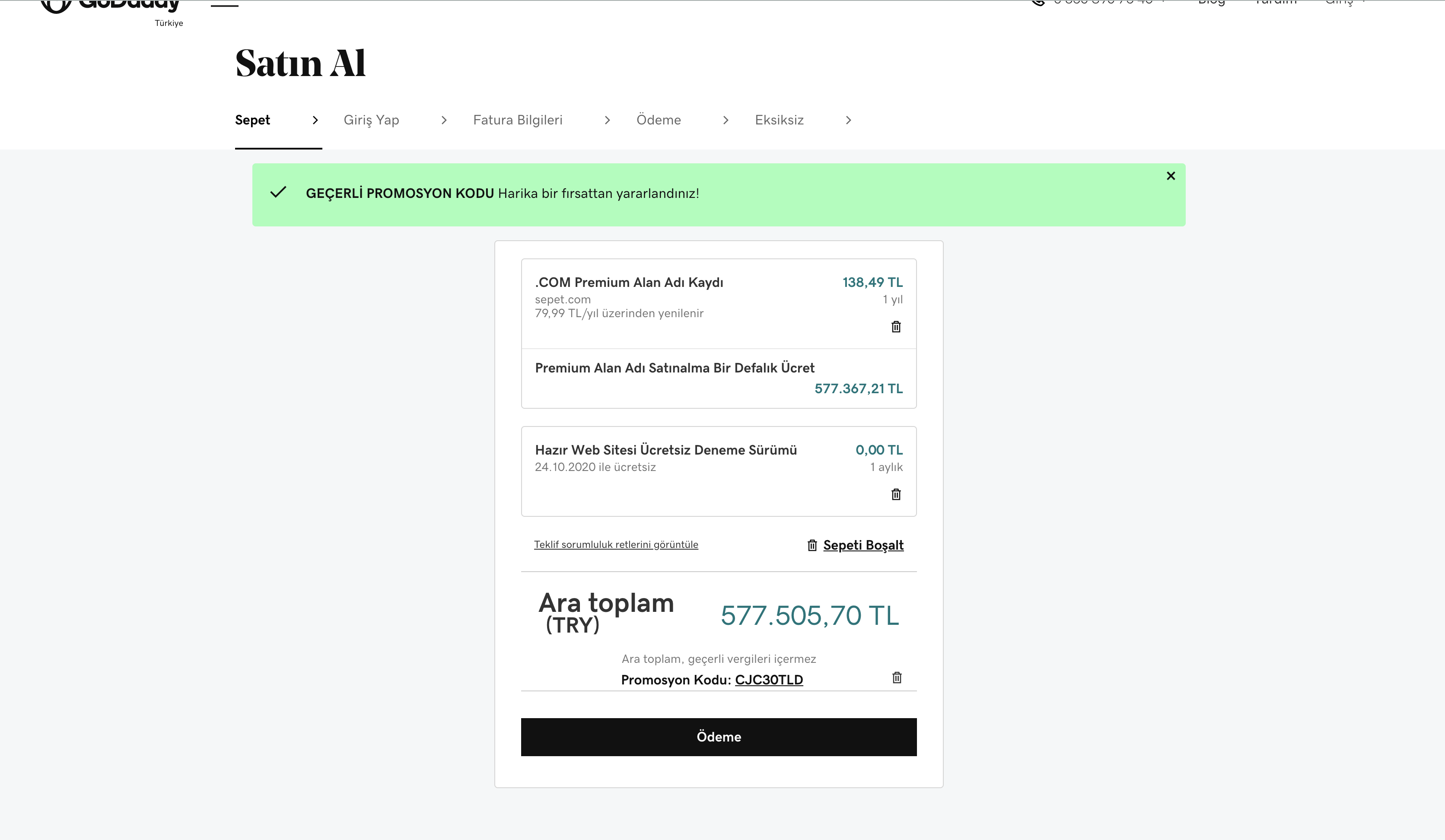Screen dimensions: 1445x840
Task: Click chevron after Sepet step
Action: pos(315,120)
